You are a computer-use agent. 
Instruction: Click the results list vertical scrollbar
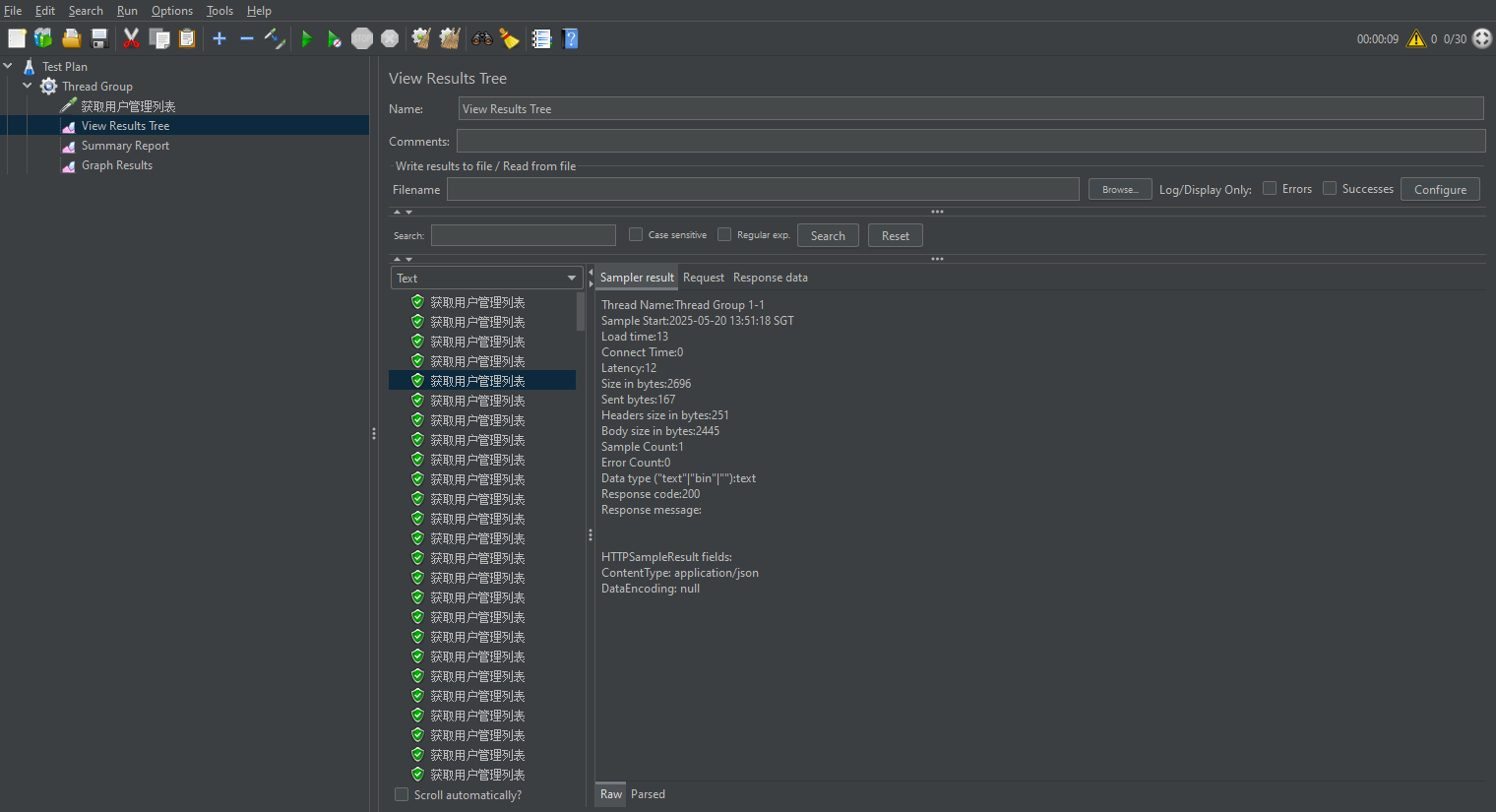(x=581, y=311)
